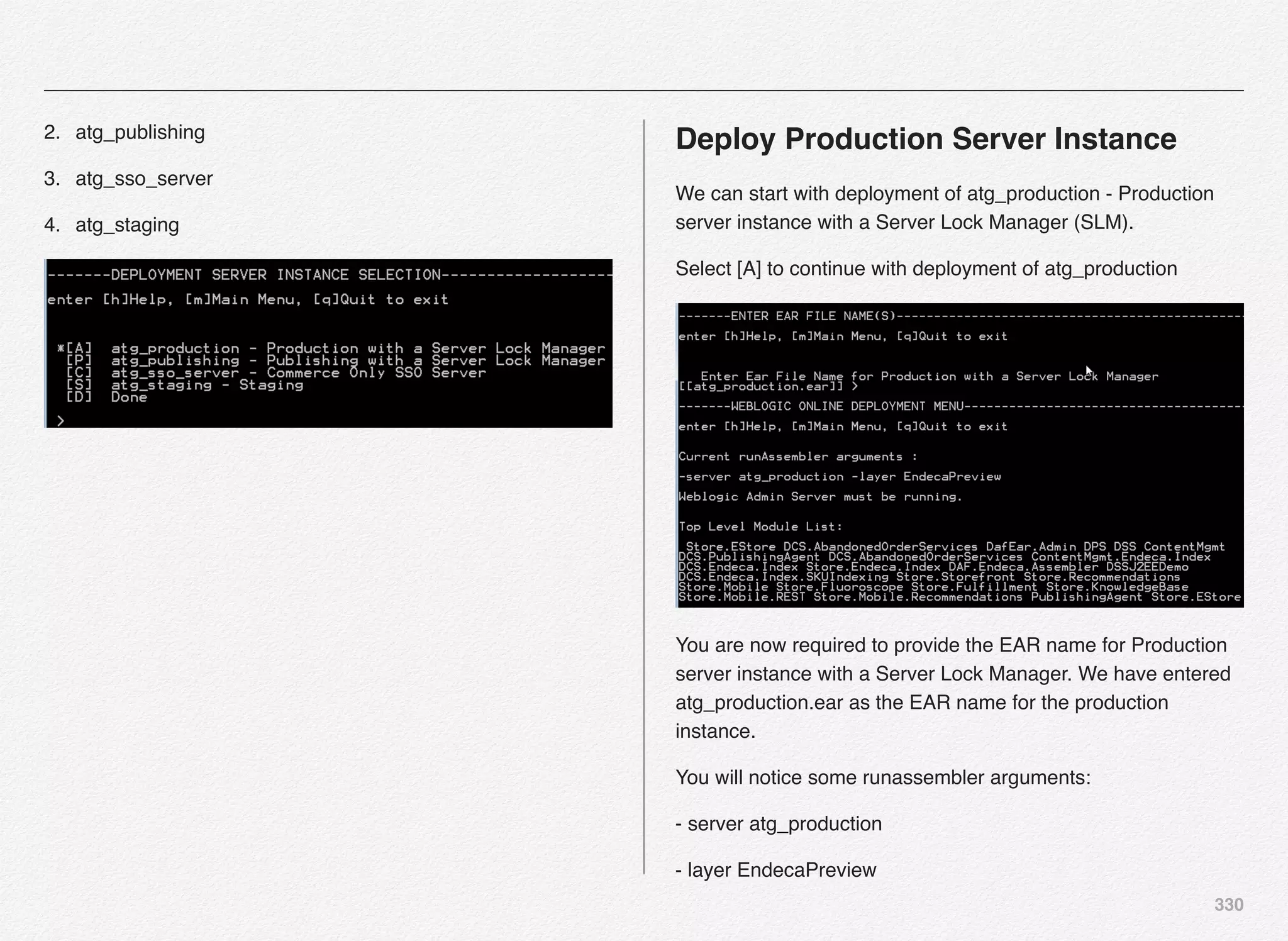Click list item '4. atg_staging'
Image resolution: width=1288 pixels, height=941 pixels.
click(111, 225)
